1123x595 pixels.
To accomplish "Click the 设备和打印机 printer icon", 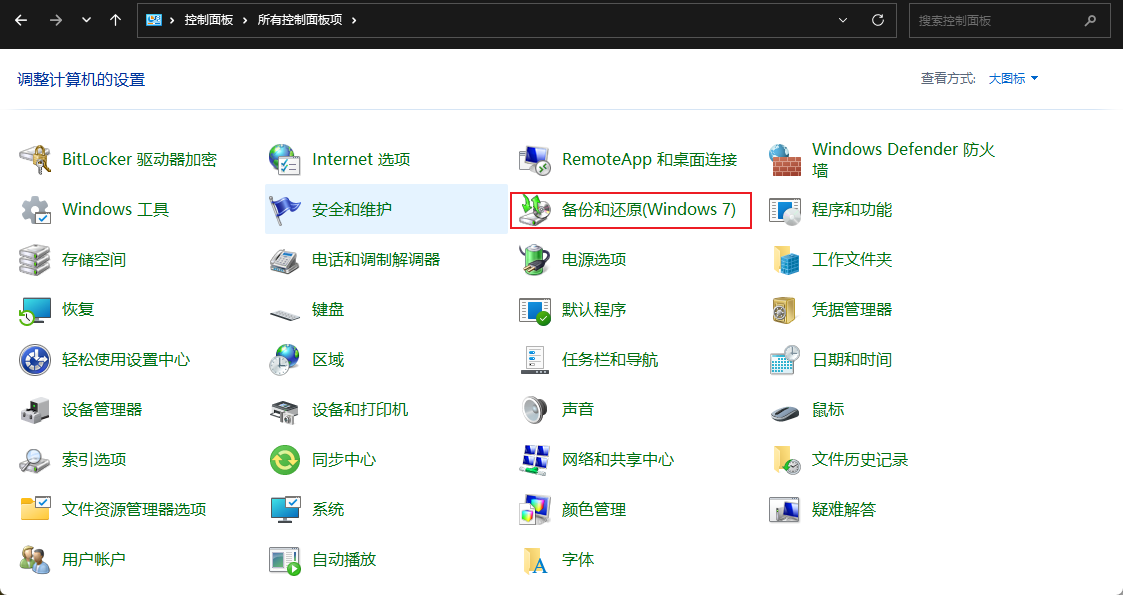I will point(285,410).
